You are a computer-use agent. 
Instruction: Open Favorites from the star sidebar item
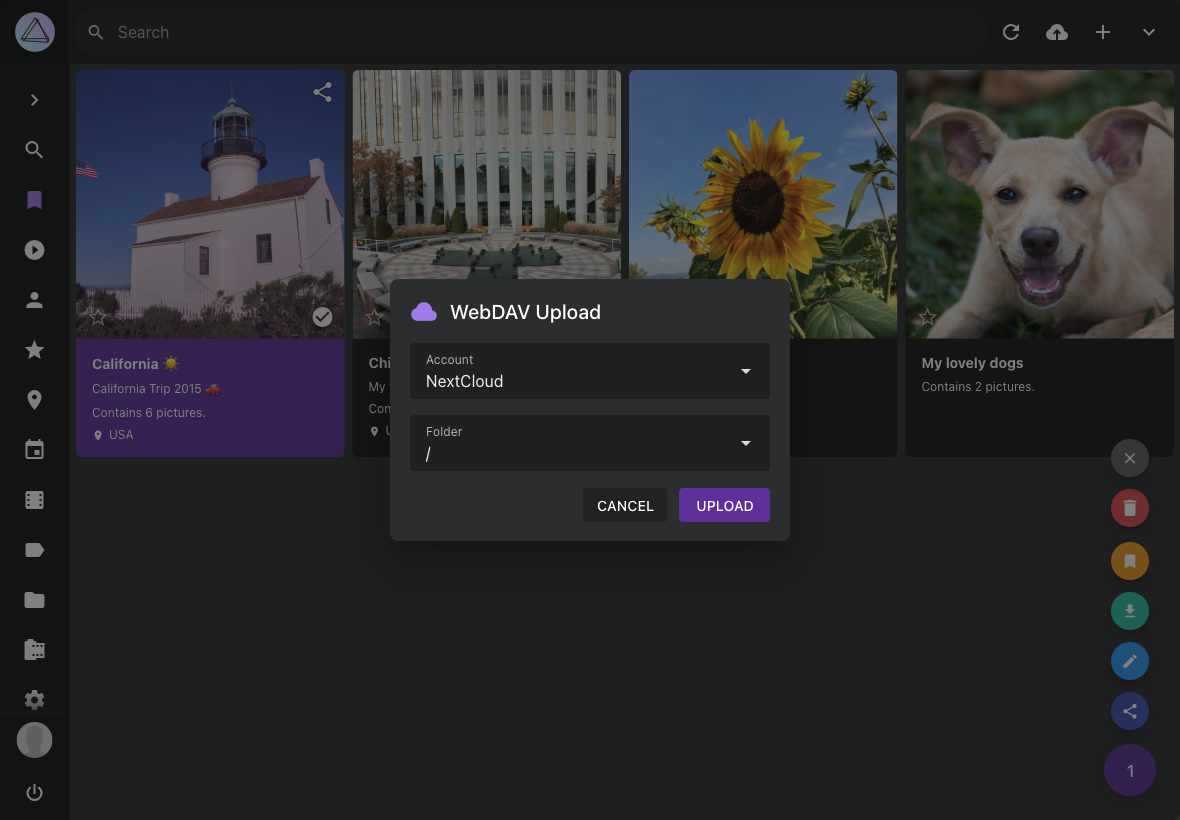34,349
